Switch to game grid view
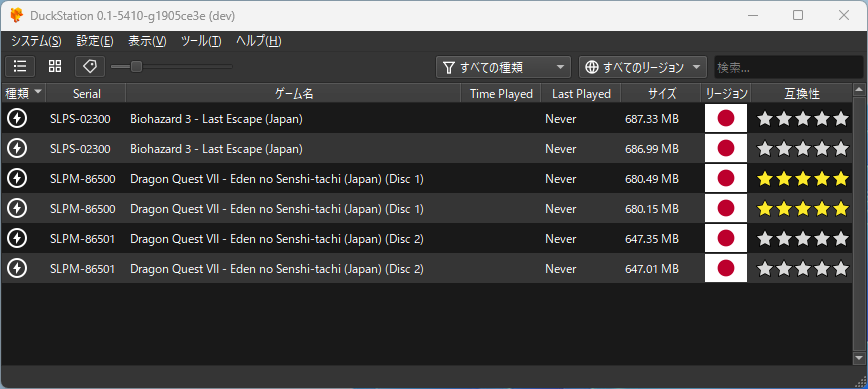 point(55,67)
